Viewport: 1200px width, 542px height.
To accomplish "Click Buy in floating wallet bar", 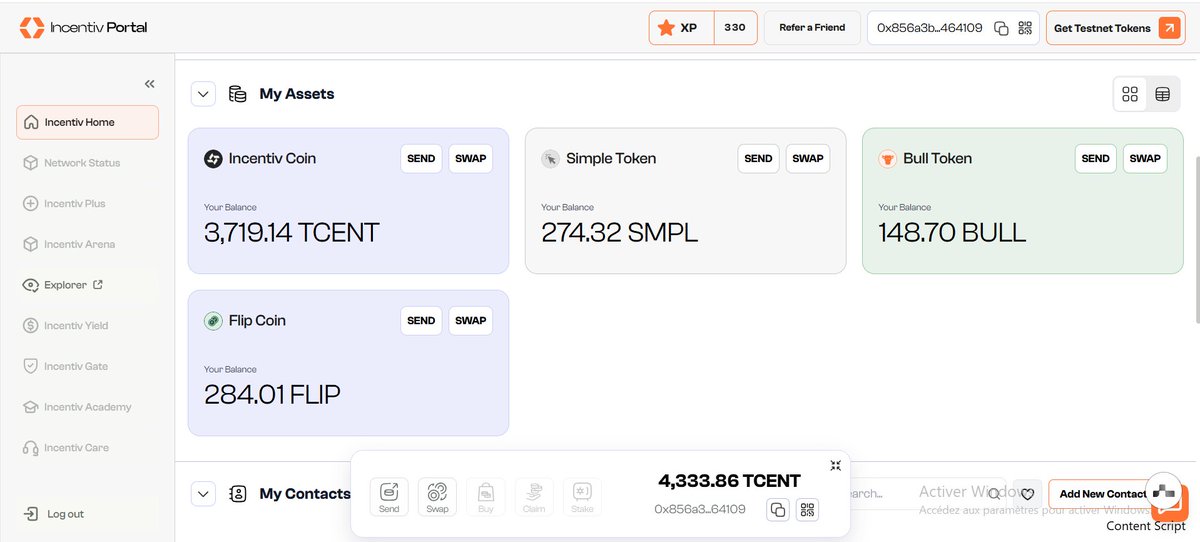I will [486, 497].
